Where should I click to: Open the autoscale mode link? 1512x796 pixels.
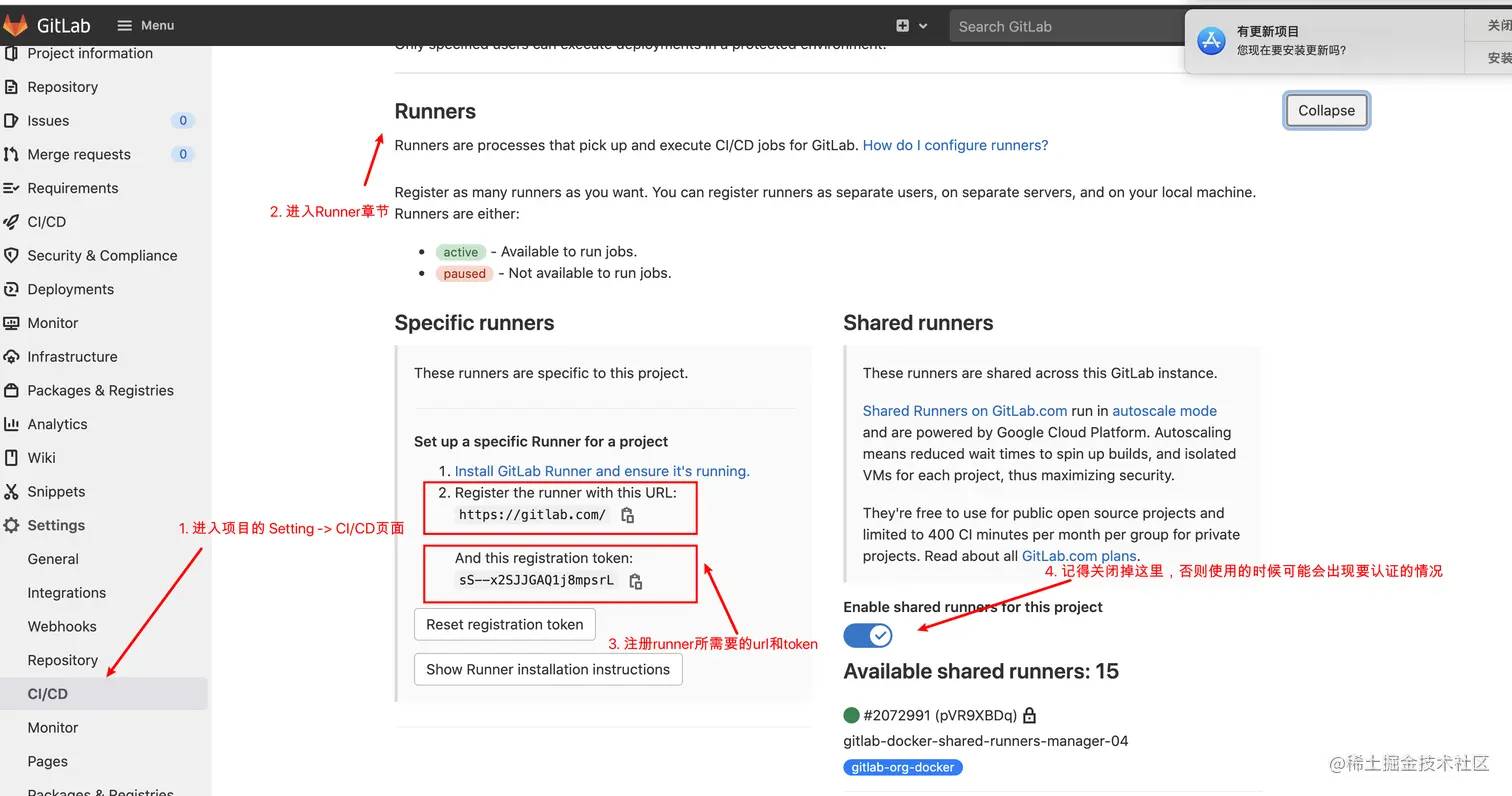tap(1164, 411)
